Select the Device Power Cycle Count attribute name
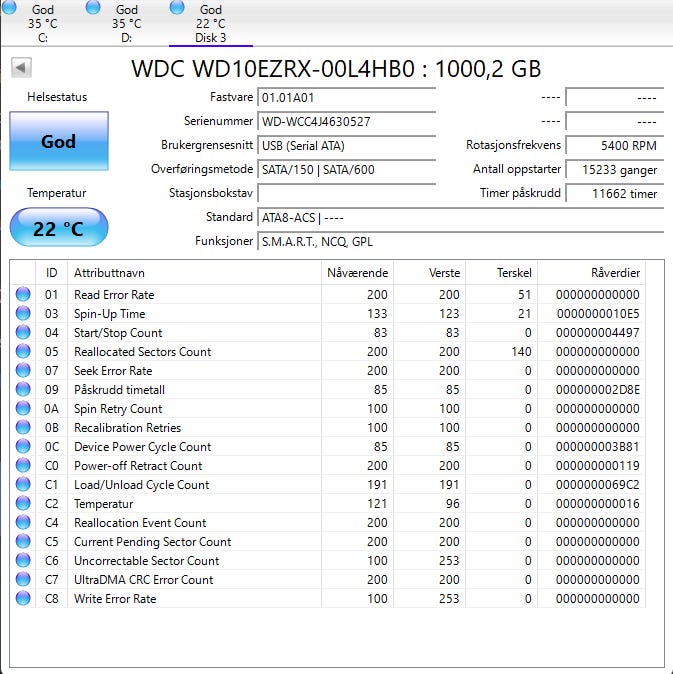The width and height of the screenshot is (673, 674). [142, 447]
